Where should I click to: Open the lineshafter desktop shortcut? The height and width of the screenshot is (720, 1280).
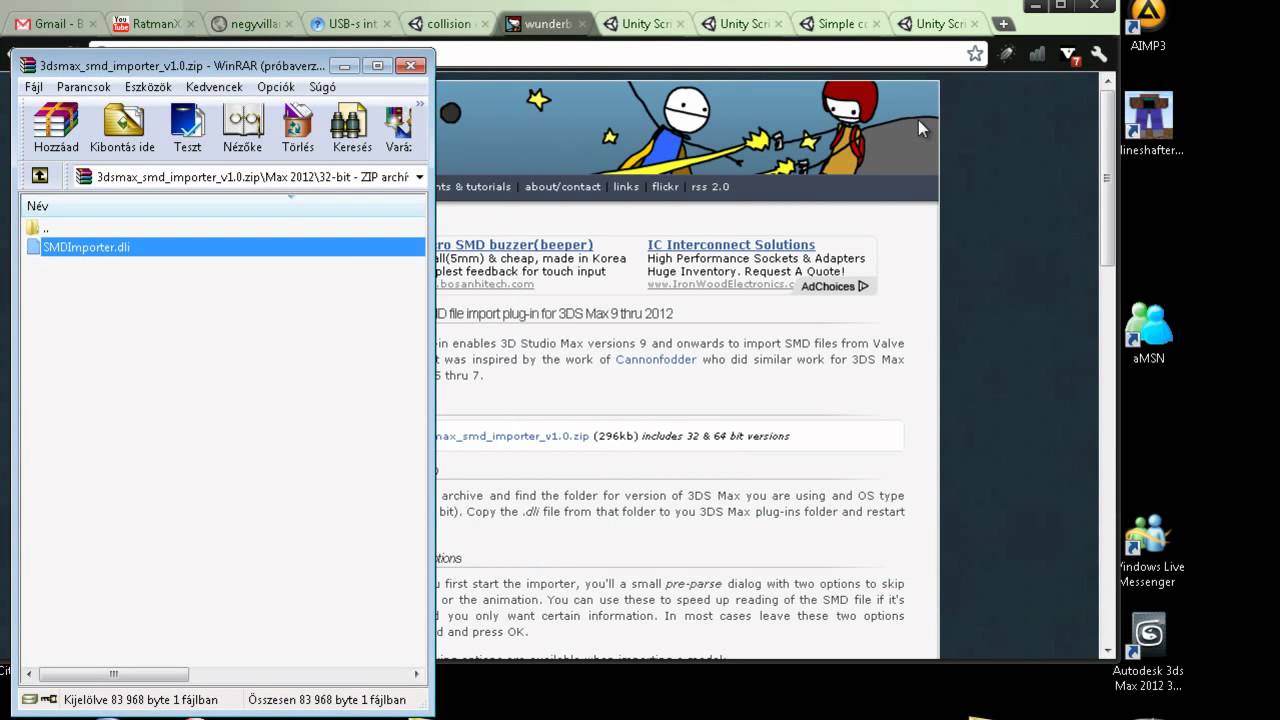[1150, 125]
